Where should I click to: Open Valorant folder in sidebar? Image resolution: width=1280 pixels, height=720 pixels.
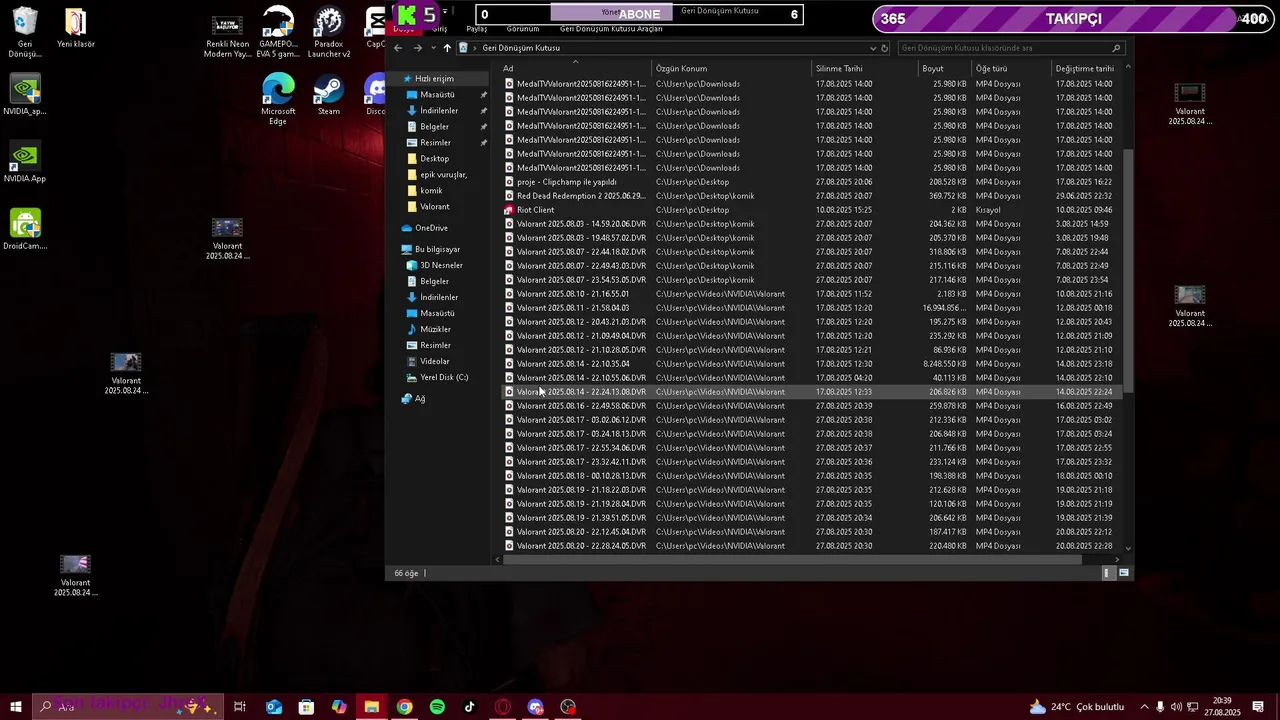click(434, 207)
